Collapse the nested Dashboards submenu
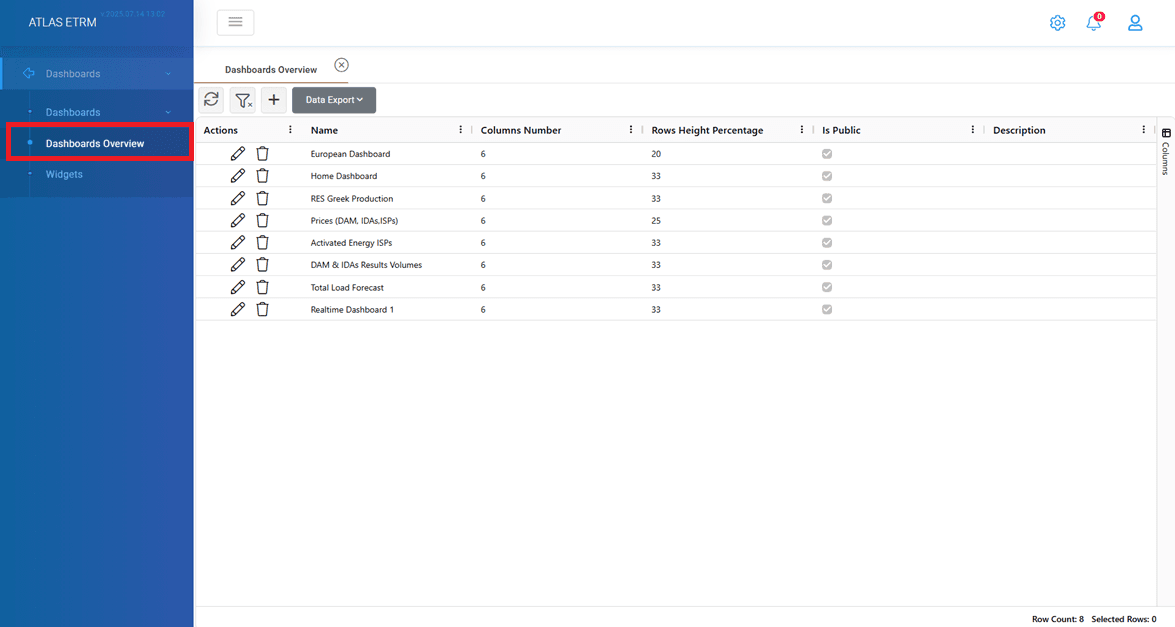This screenshot has width=1175, height=627. [97, 112]
